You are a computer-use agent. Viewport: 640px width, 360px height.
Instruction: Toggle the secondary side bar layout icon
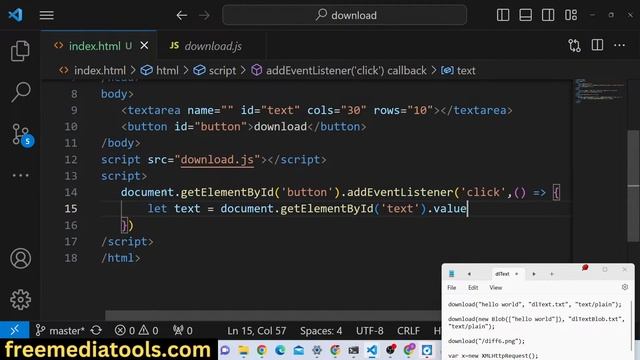[x=548, y=15]
